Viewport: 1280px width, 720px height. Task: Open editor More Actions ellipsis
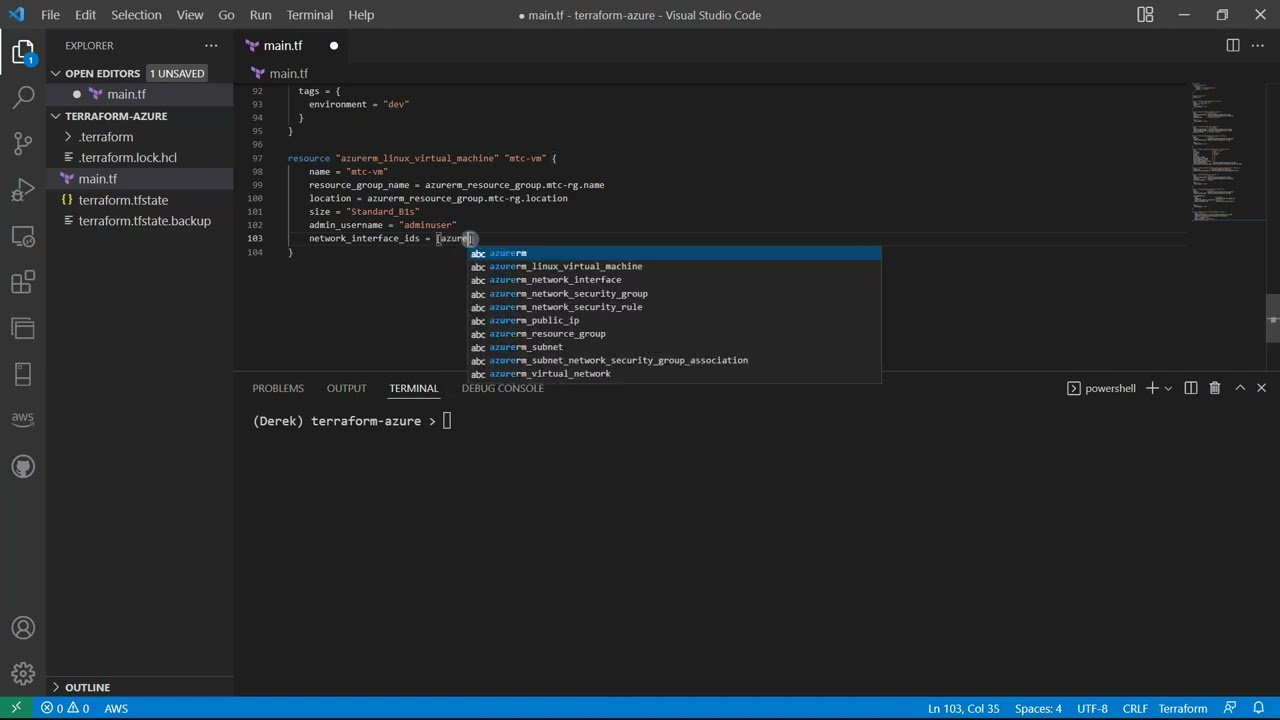pyautogui.click(x=1259, y=45)
